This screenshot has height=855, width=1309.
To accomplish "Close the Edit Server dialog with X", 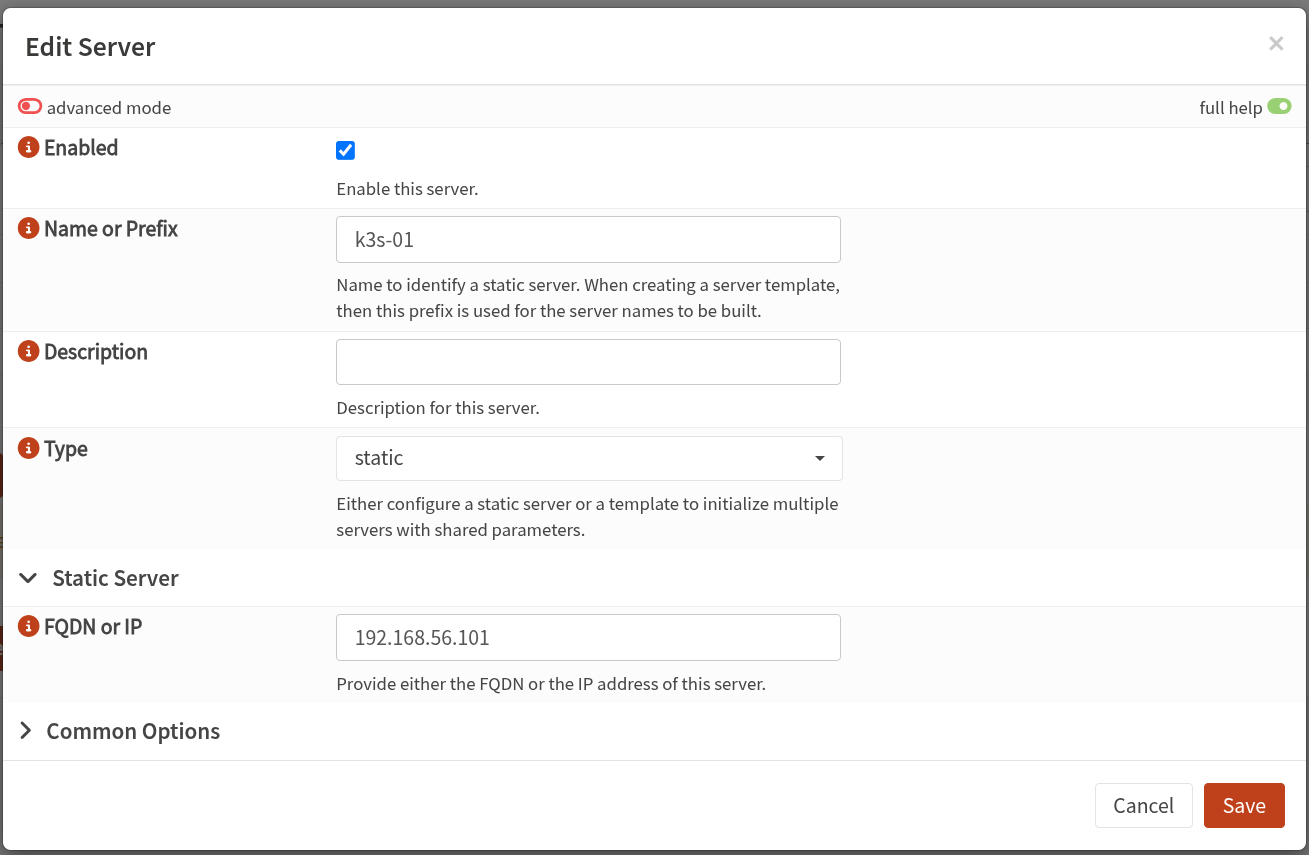I will (x=1275, y=43).
